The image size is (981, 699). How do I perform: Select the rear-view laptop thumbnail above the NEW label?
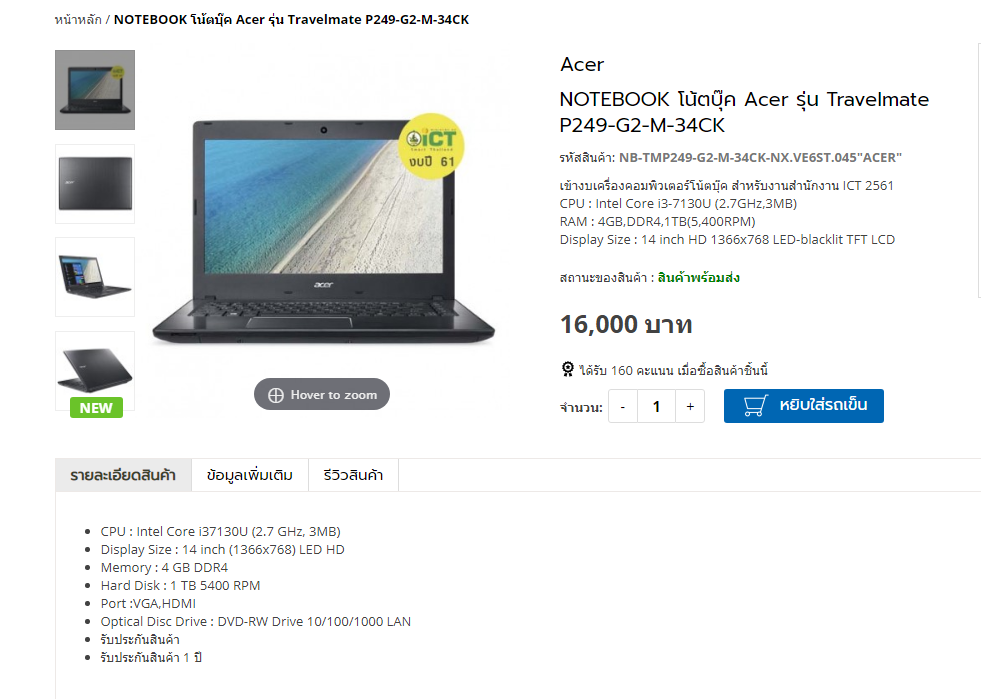(x=95, y=367)
